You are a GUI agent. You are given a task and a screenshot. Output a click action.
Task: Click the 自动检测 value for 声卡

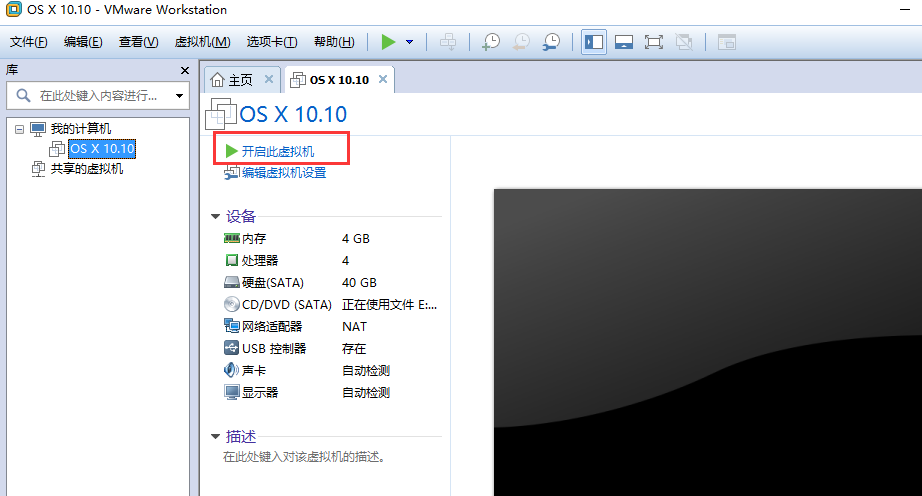[x=366, y=371]
